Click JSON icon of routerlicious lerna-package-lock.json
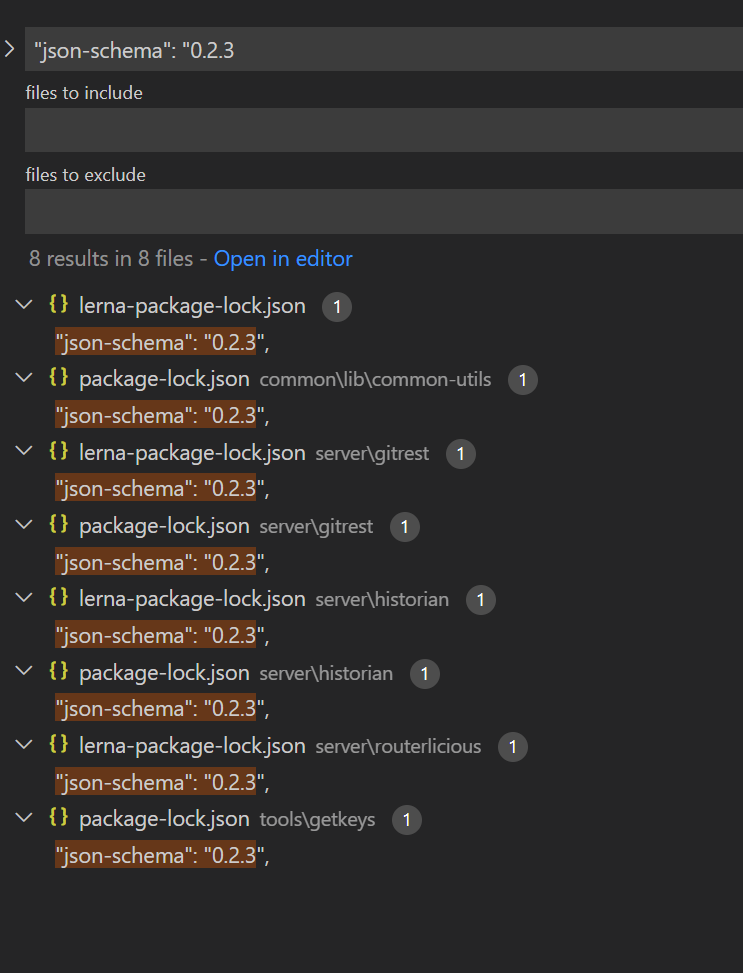 click(x=59, y=743)
